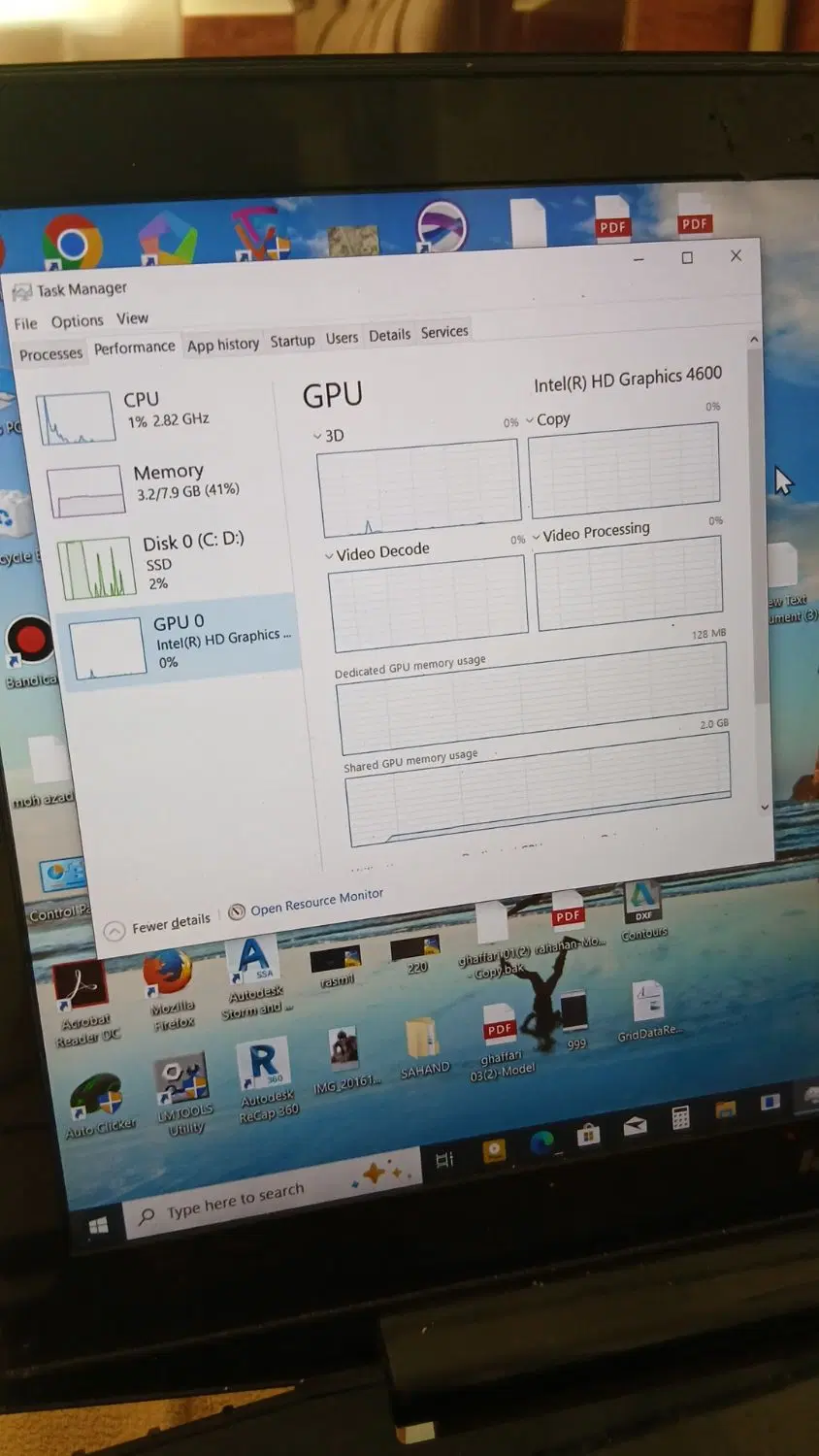Screen dimensions: 819x1456
Task: Open the Mozilla Firefox desktop shortcut
Action: (169, 989)
